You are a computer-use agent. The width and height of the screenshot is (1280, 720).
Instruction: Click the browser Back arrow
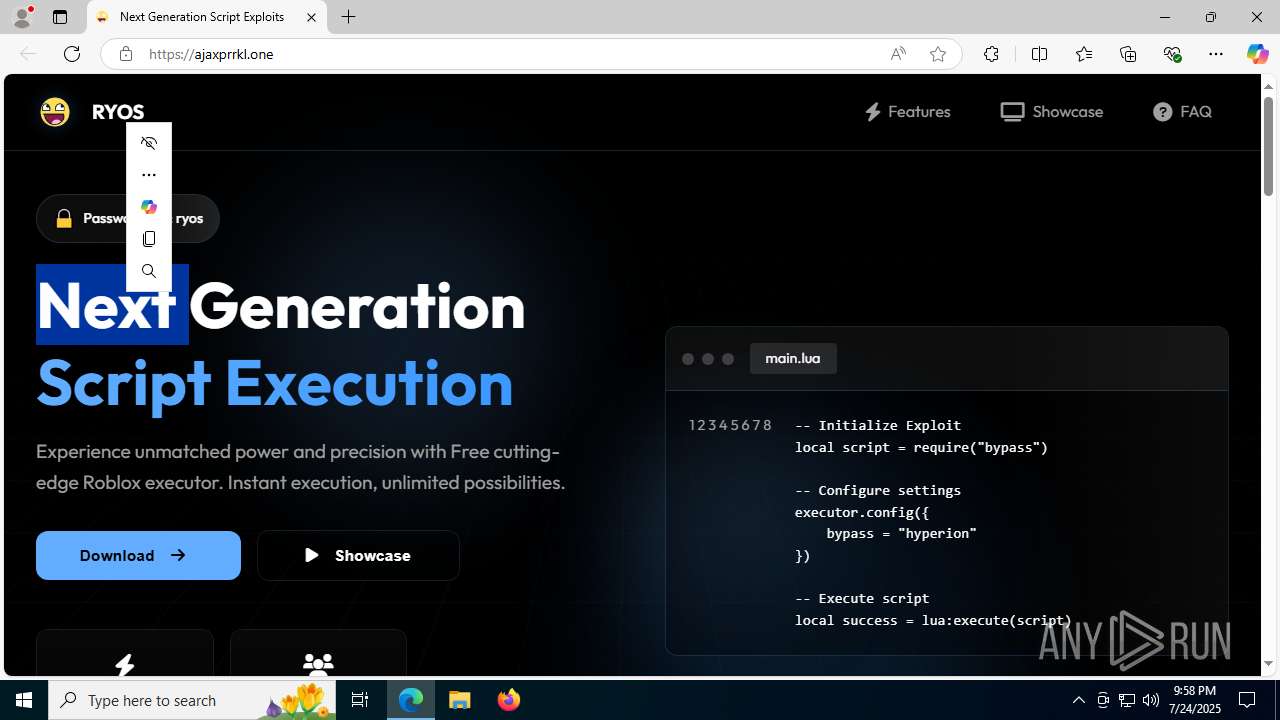(28, 54)
